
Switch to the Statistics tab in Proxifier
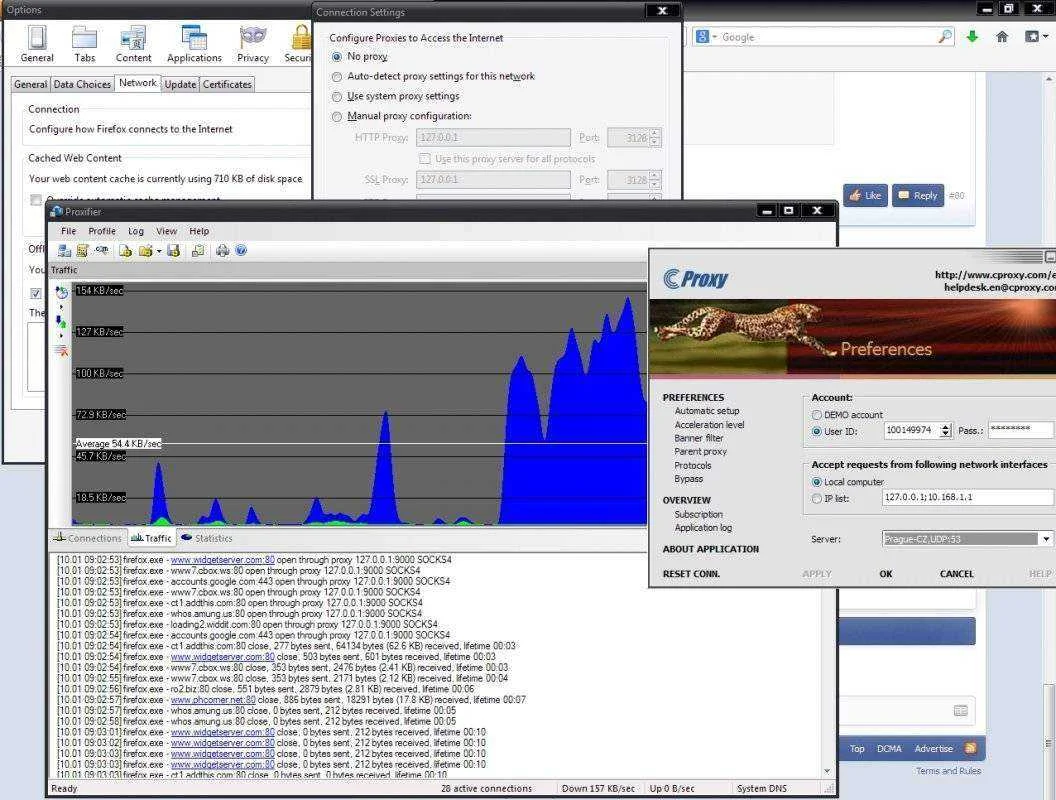click(207, 537)
